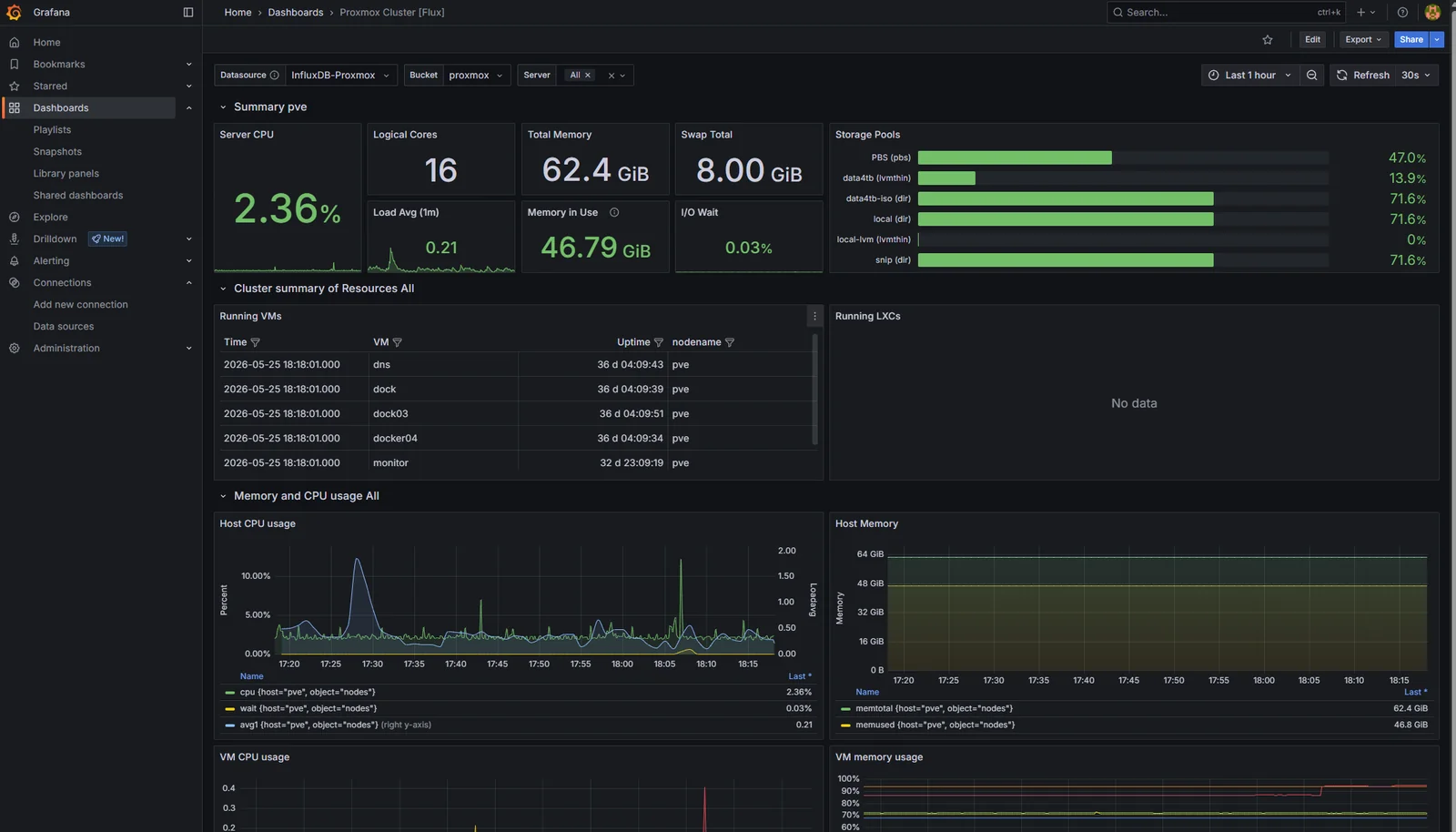Open the Server variable dropdown chevron
This screenshot has width=1456, height=832.
[622, 76]
